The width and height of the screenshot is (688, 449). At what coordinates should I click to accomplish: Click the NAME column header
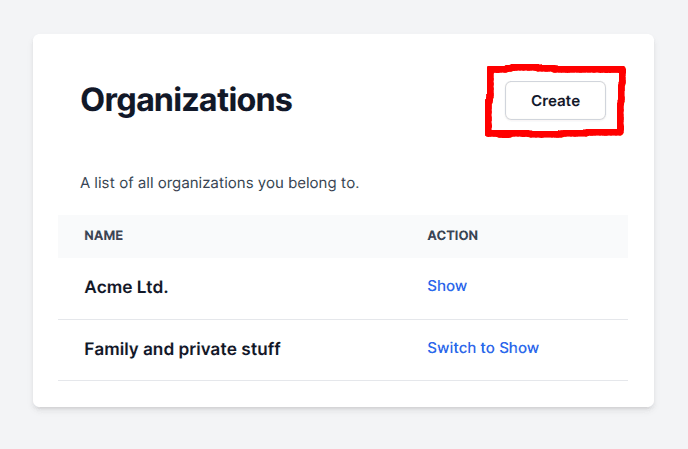pos(103,236)
